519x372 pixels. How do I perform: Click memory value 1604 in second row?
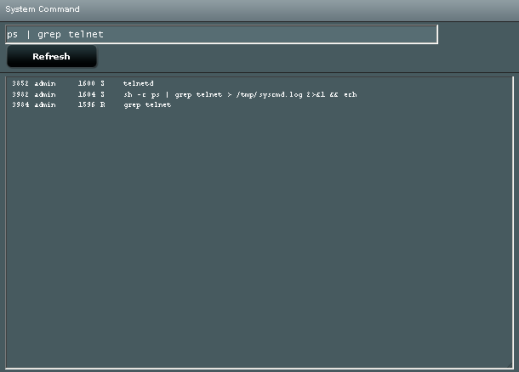[87, 95]
